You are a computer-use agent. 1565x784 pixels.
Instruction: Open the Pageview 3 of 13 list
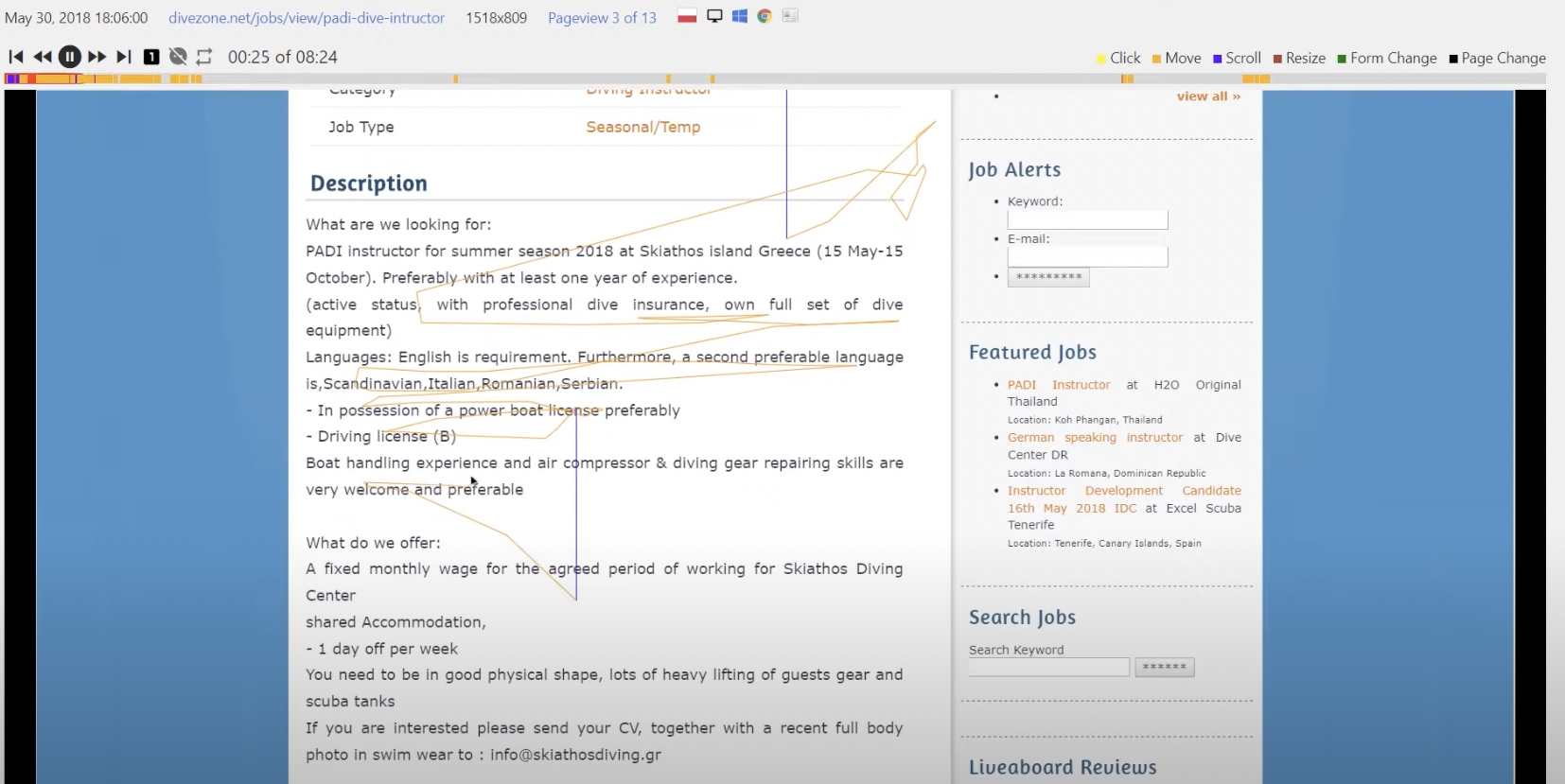click(x=602, y=18)
